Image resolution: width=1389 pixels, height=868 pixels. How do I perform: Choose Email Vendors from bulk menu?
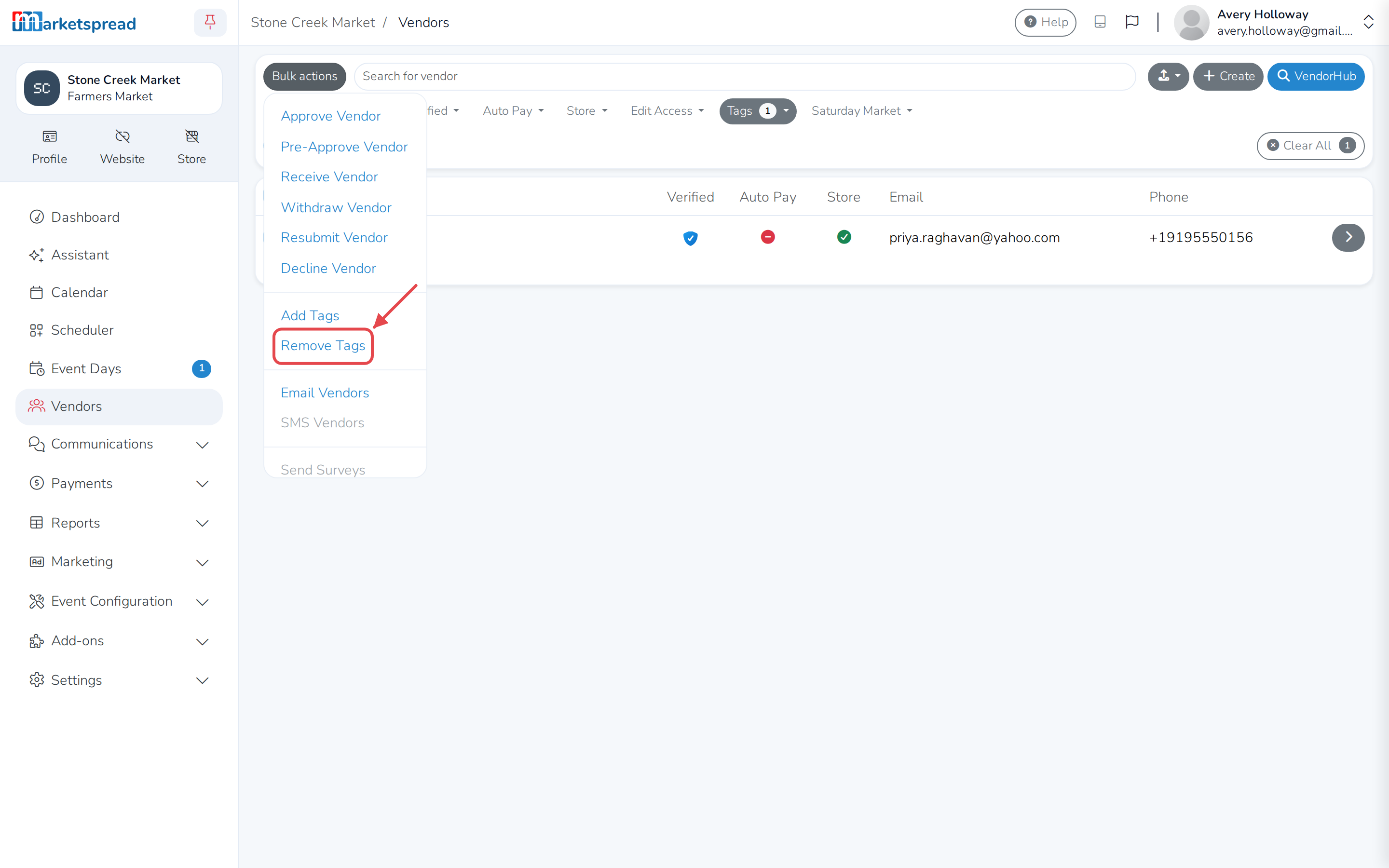(325, 393)
